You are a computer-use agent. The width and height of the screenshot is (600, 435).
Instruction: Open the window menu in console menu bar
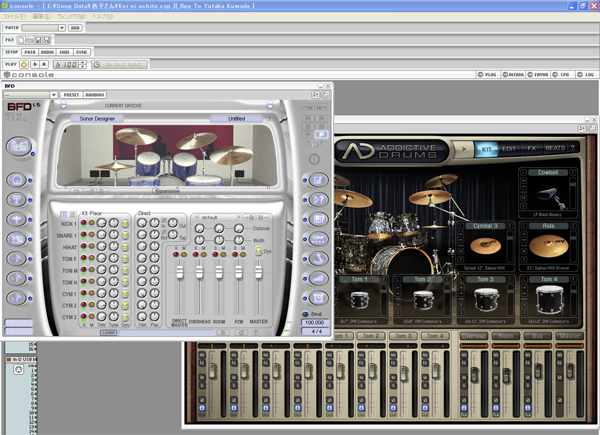point(71,16)
